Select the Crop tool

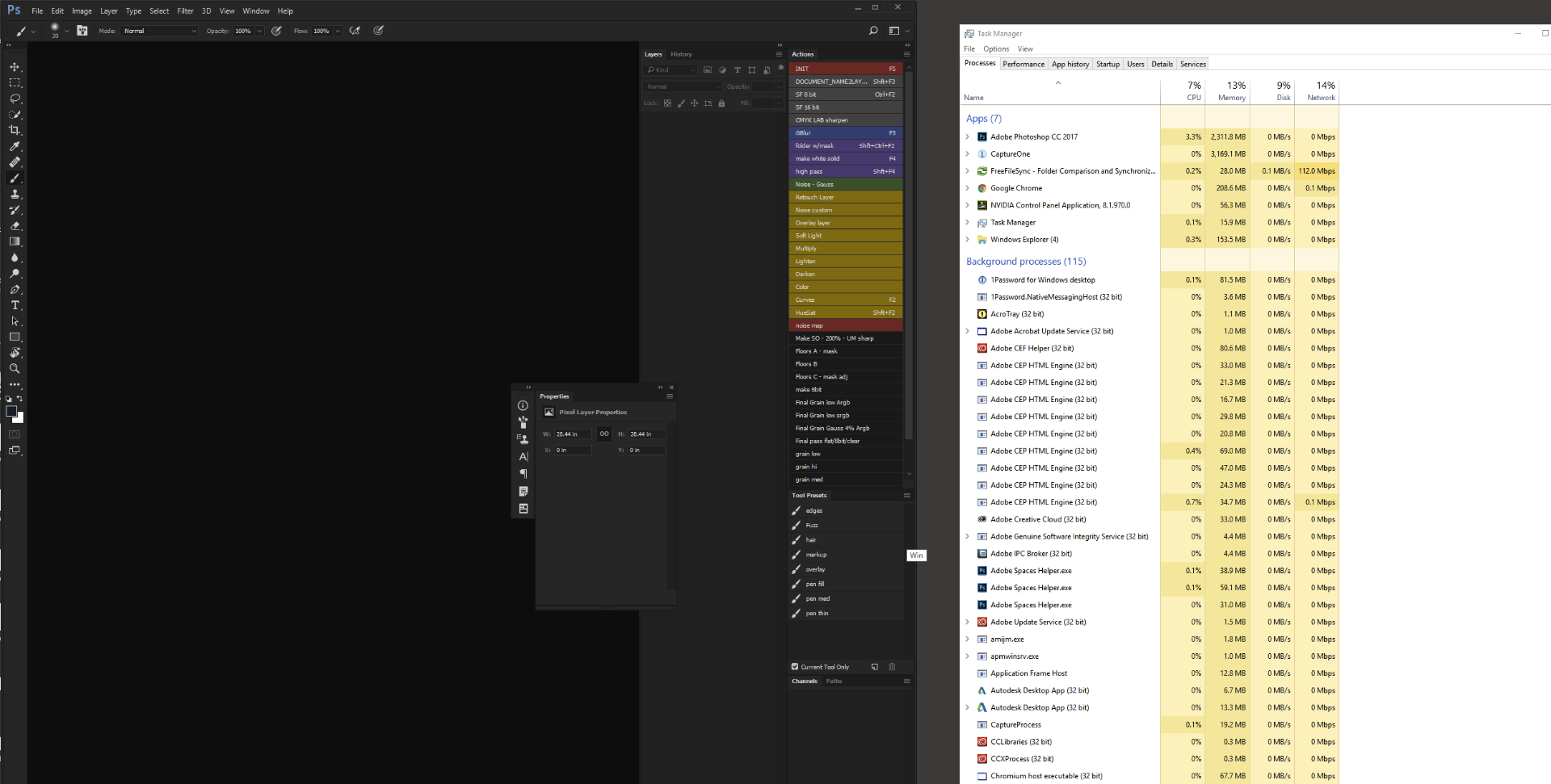point(15,129)
